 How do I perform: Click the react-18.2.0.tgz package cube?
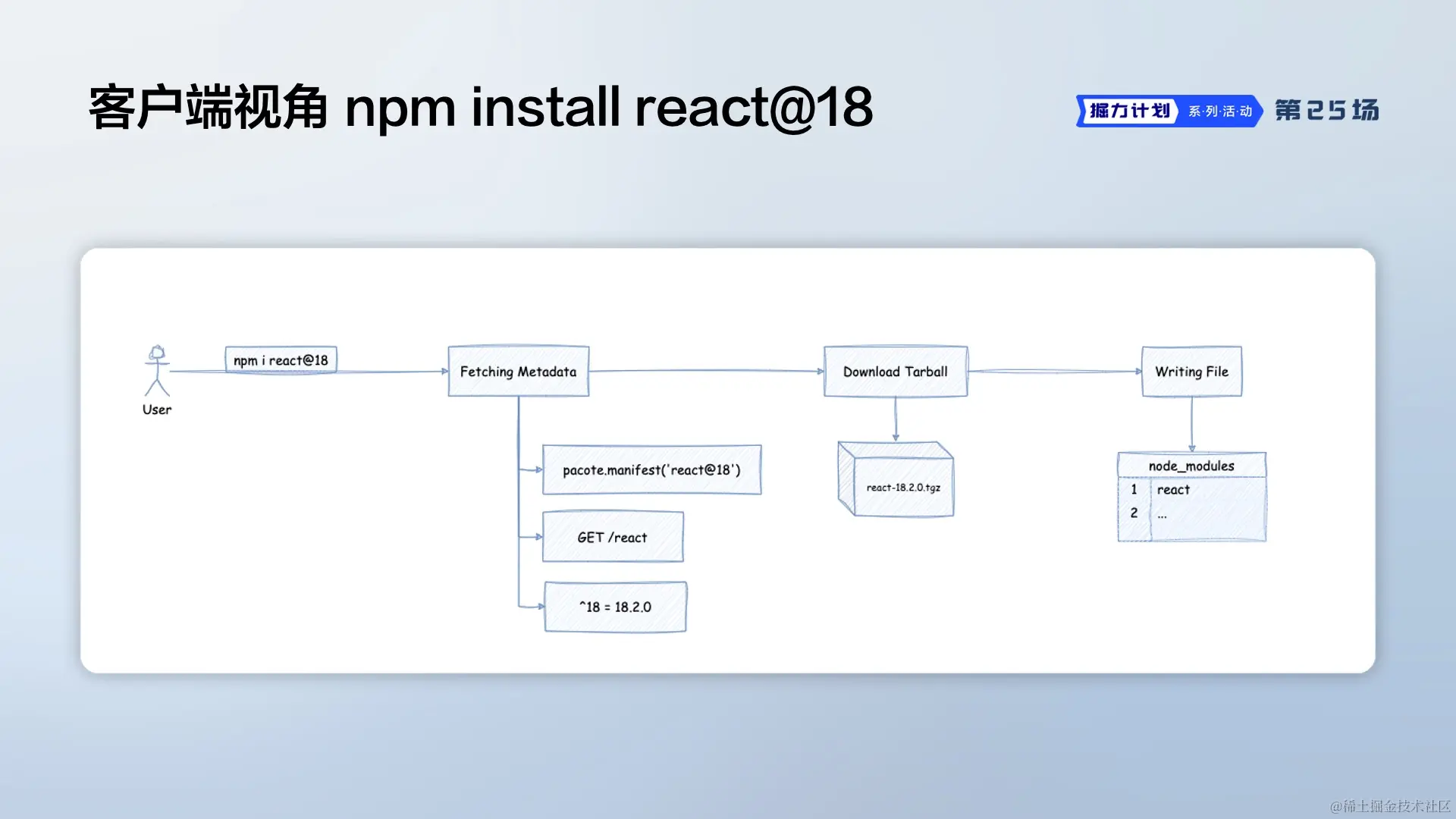tap(896, 479)
